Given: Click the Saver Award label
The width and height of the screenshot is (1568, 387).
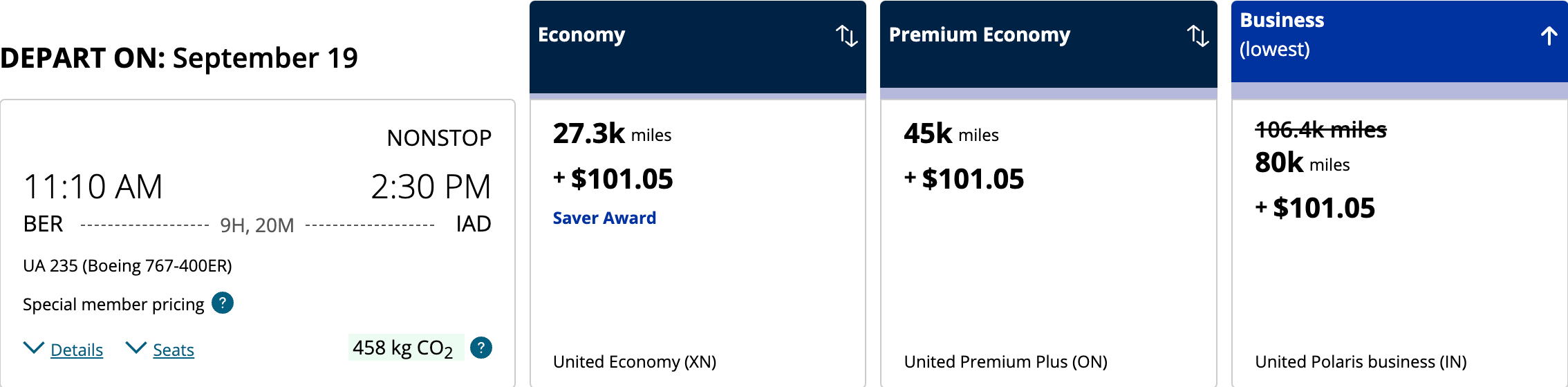Looking at the screenshot, I should 604,218.
